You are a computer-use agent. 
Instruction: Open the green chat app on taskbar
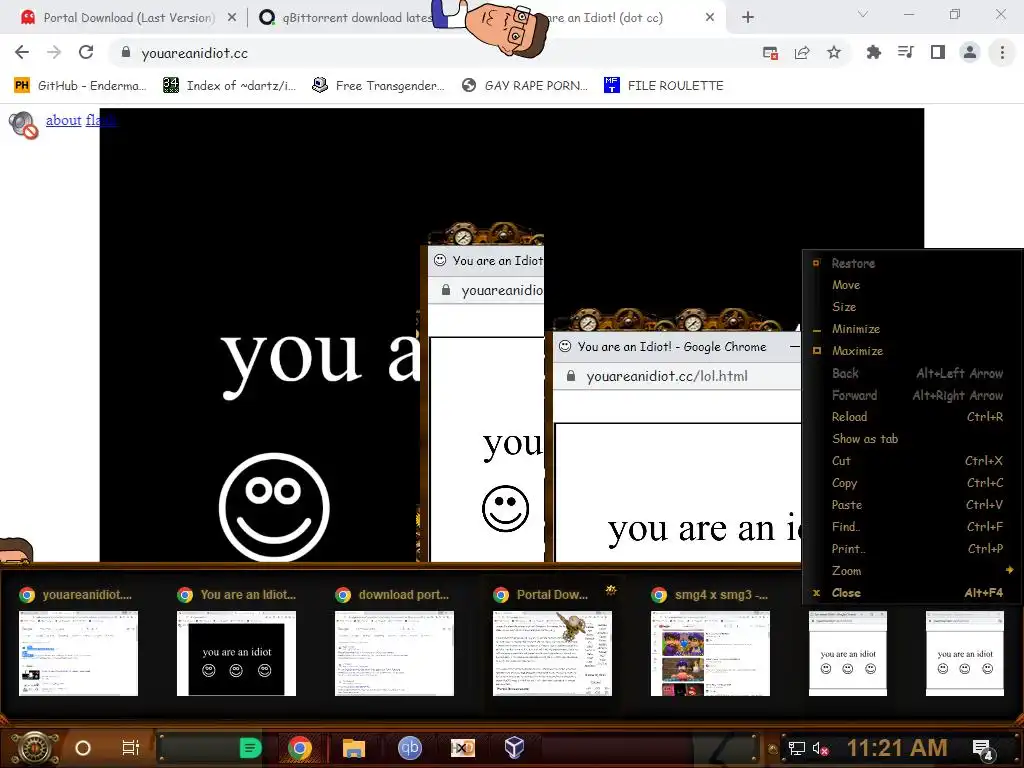pos(249,748)
